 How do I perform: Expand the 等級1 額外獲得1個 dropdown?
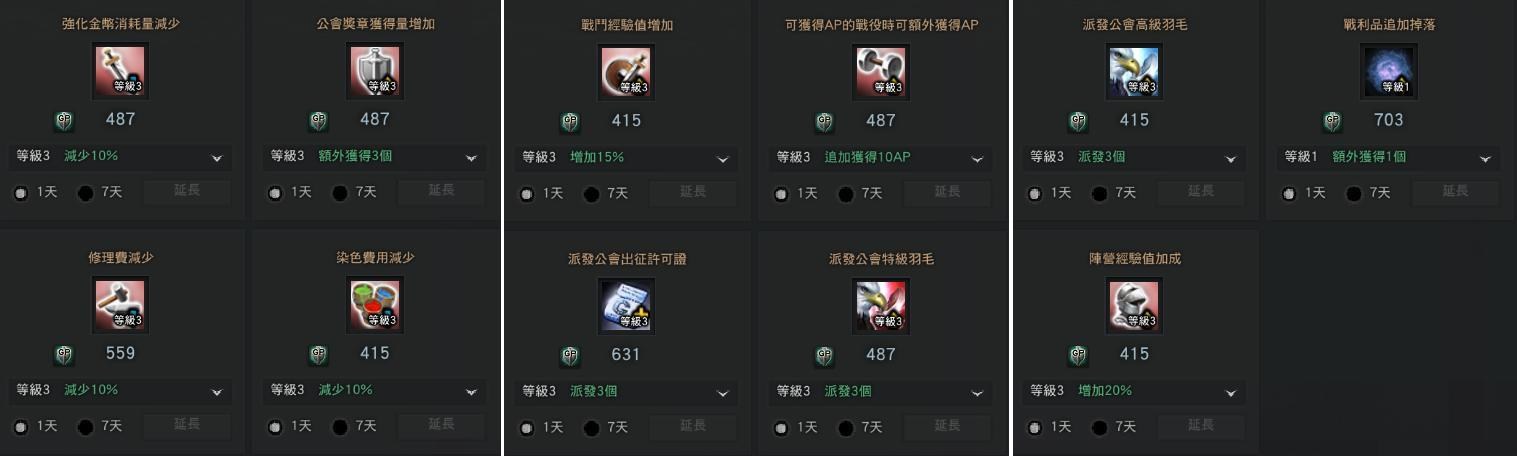click(1388, 158)
